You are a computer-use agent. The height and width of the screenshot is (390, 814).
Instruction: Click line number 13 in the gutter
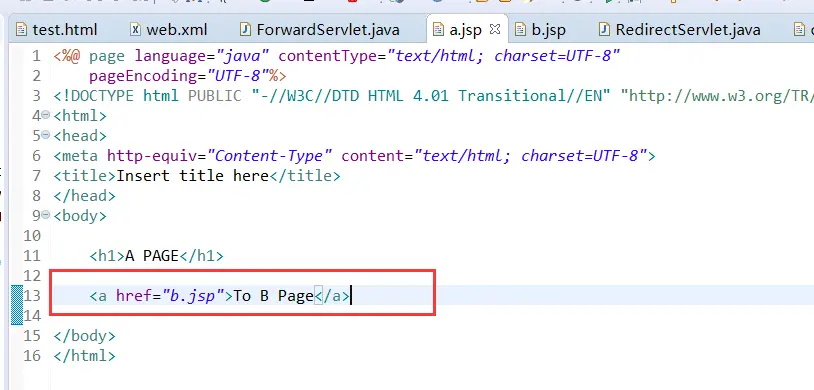pyautogui.click(x=32, y=296)
